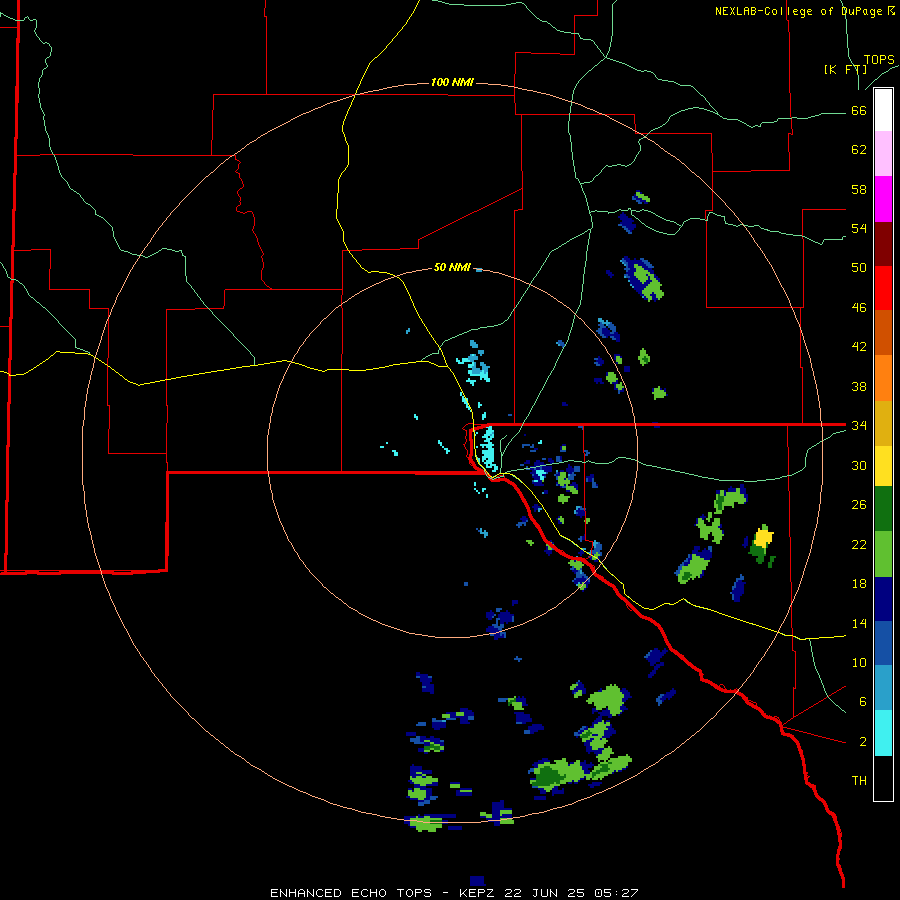Click the '100 NMI' range ring label
Screen dimensions: 900x900
pyautogui.click(x=452, y=83)
